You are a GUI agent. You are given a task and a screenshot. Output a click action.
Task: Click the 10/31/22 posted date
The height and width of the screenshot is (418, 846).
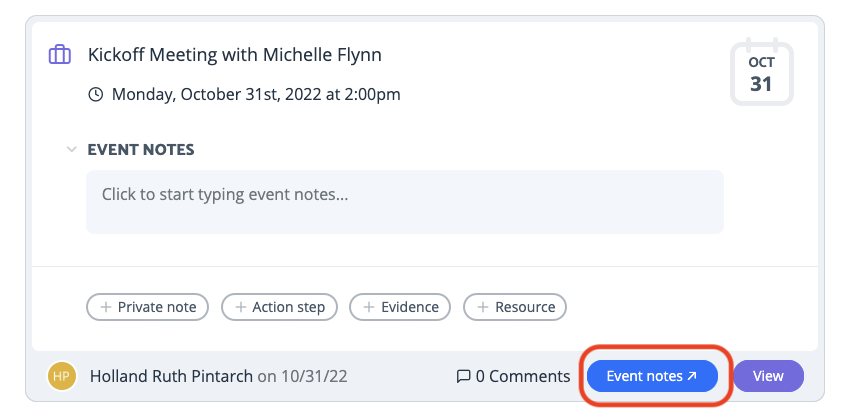point(314,376)
